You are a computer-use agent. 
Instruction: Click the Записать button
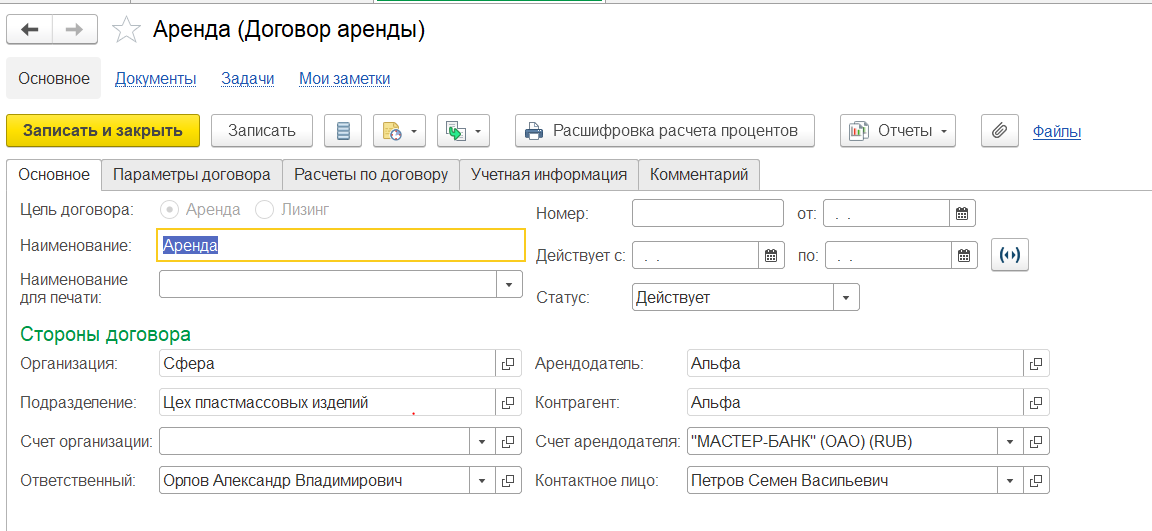pos(262,131)
